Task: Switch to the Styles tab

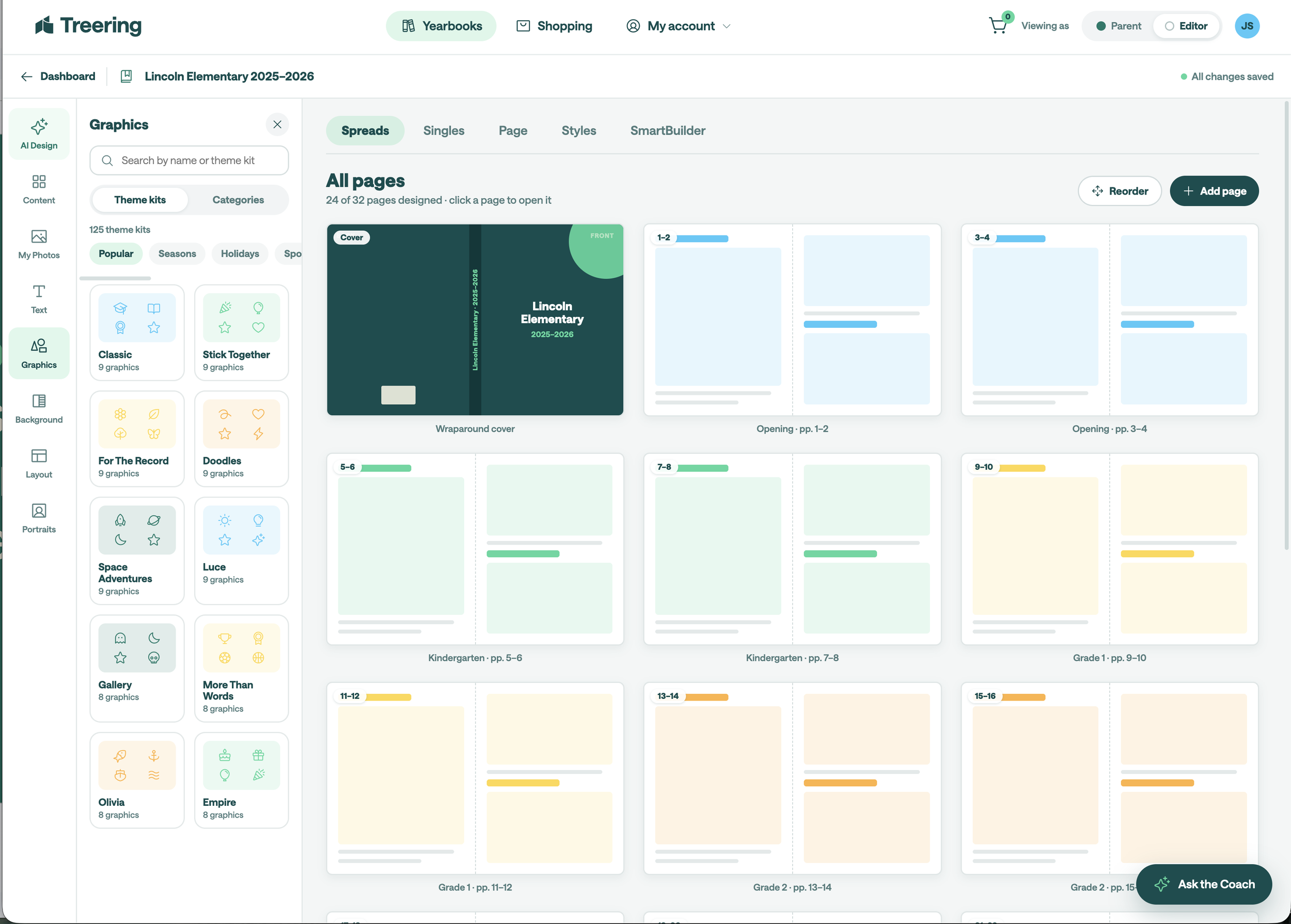Action: pyautogui.click(x=579, y=131)
